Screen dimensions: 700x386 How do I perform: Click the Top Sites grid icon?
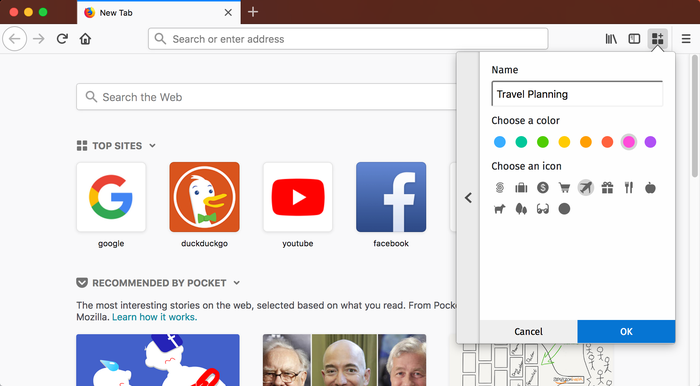(82, 145)
